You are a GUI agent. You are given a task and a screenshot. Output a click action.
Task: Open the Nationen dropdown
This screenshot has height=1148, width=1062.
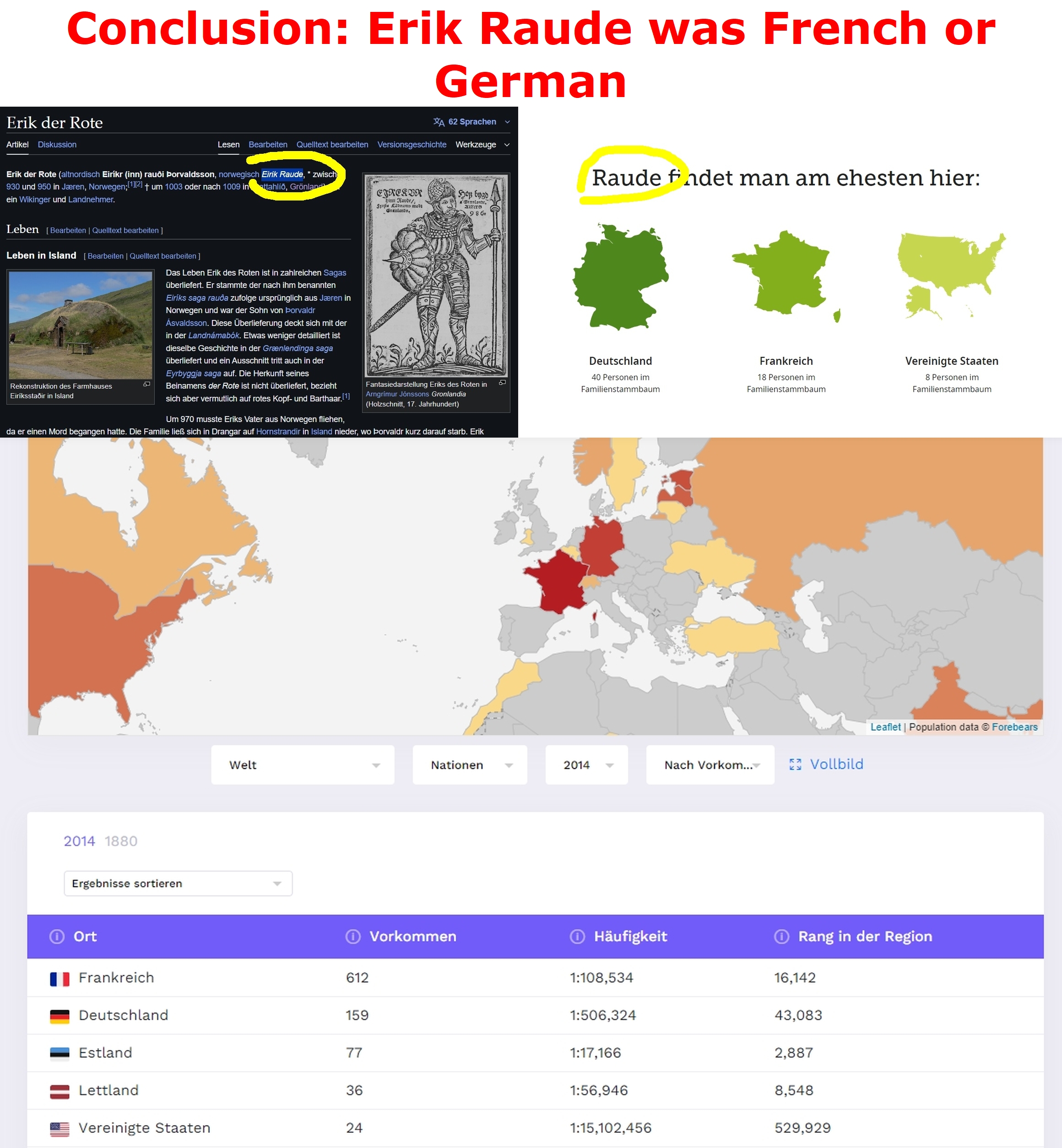coord(470,765)
